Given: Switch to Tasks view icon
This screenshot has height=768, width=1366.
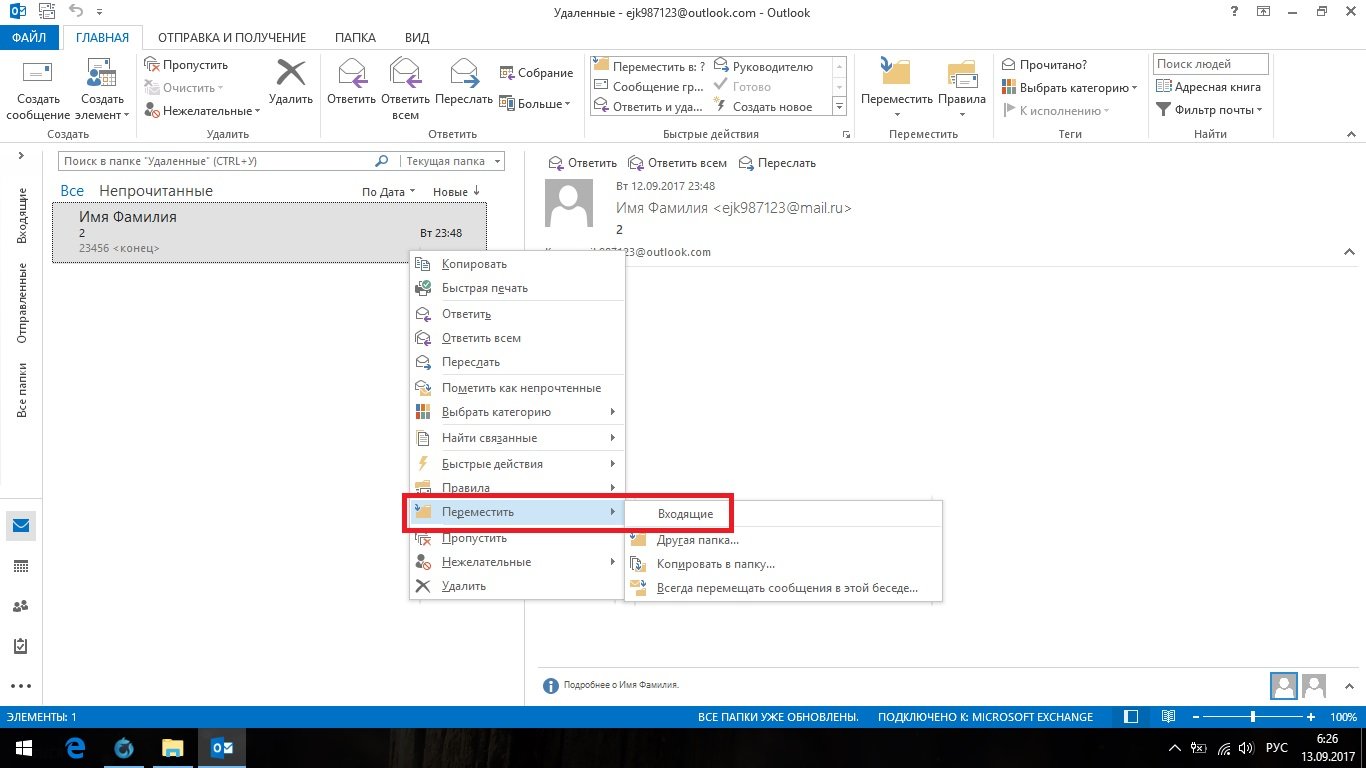Looking at the screenshot, I should click(x=21, y=647).
